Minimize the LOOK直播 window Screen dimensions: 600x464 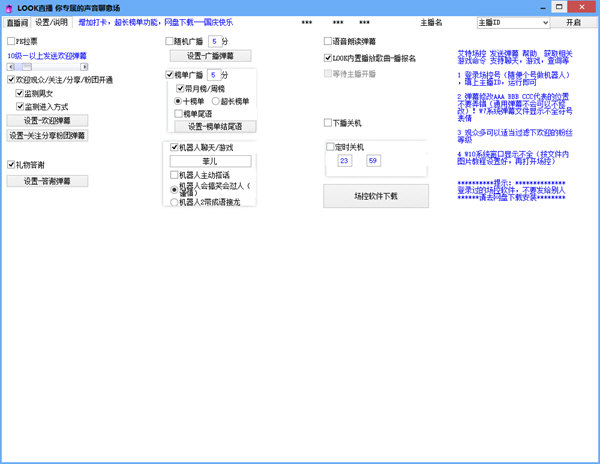click(543, 8)
